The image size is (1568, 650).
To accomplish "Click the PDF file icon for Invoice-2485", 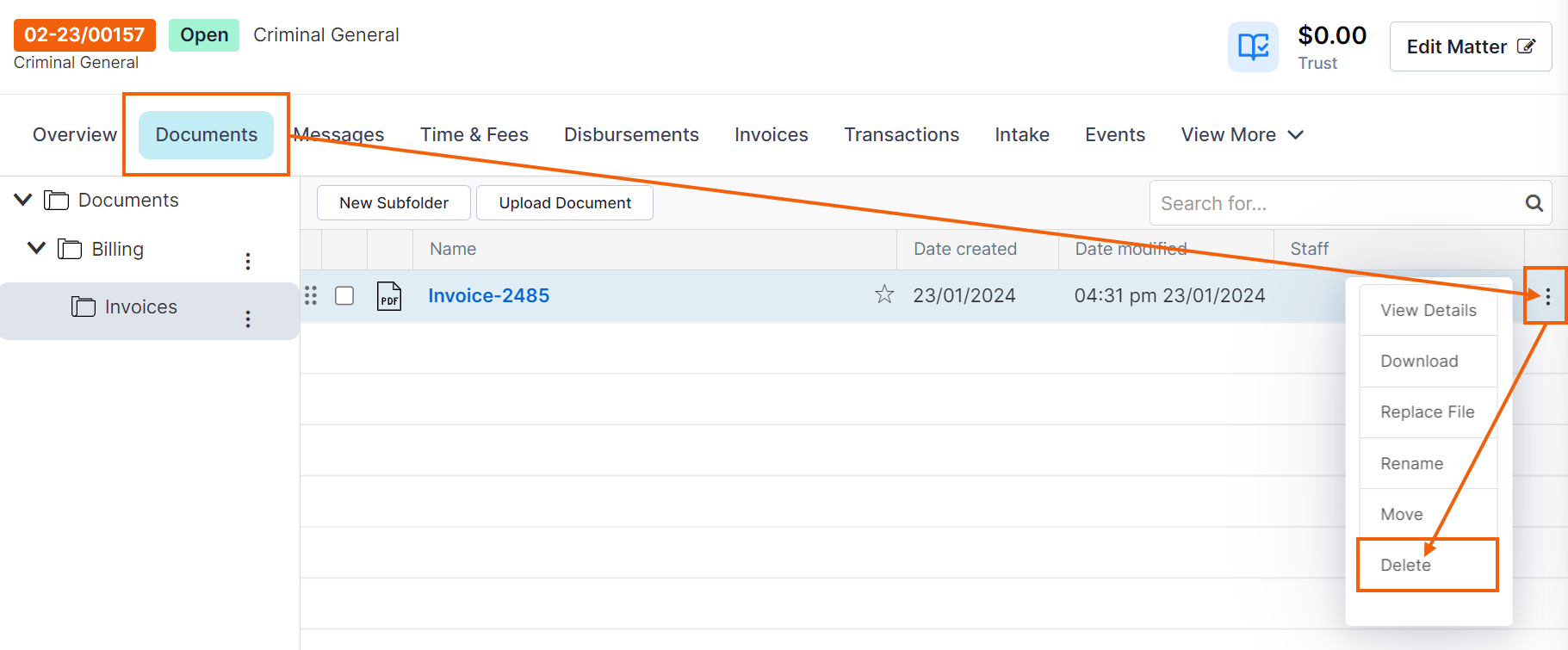I will (x=389, y=296).
